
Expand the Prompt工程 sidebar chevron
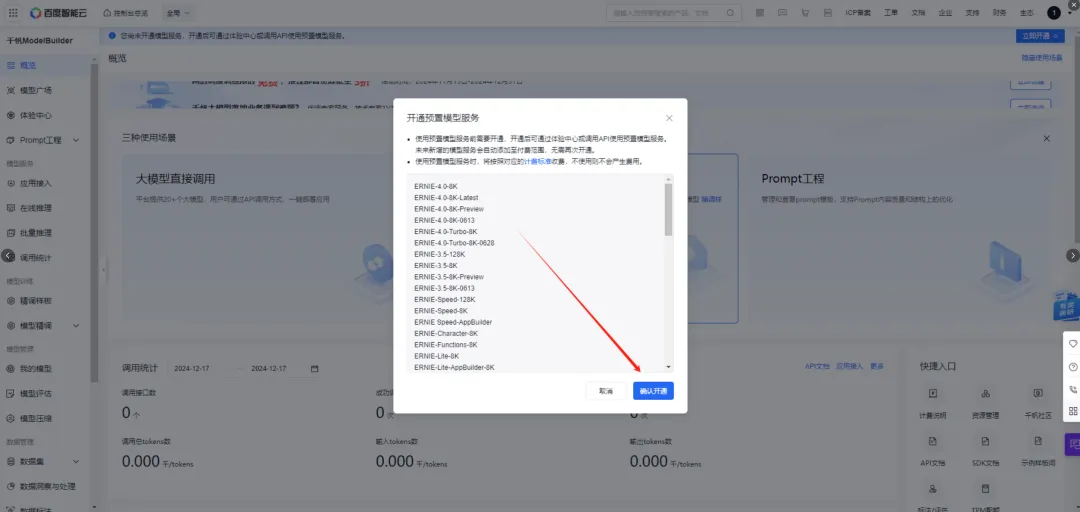point(76,140)
